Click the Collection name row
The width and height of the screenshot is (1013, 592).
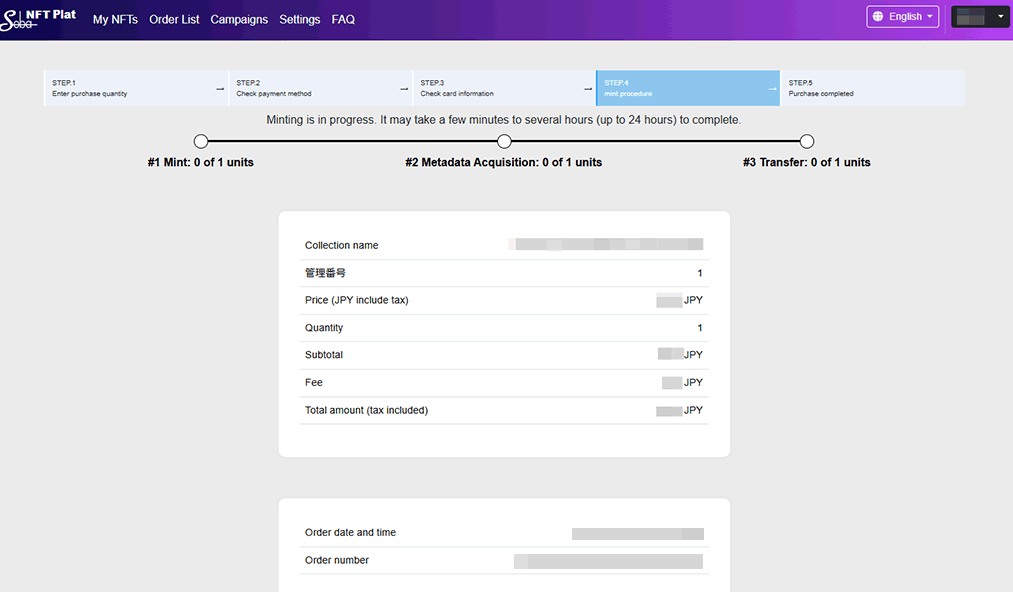pos(504,245)
